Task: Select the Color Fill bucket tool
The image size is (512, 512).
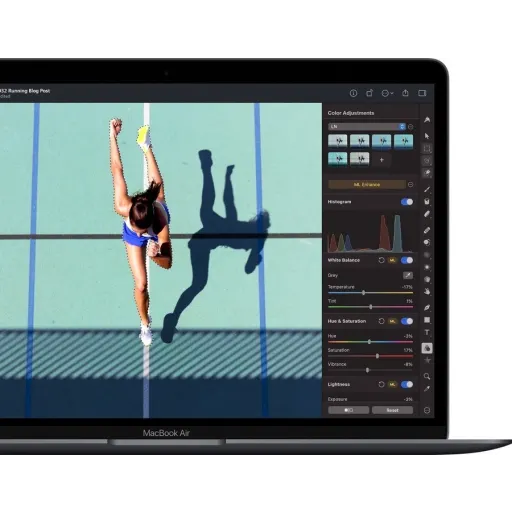Action: click(x=427, y=201)
